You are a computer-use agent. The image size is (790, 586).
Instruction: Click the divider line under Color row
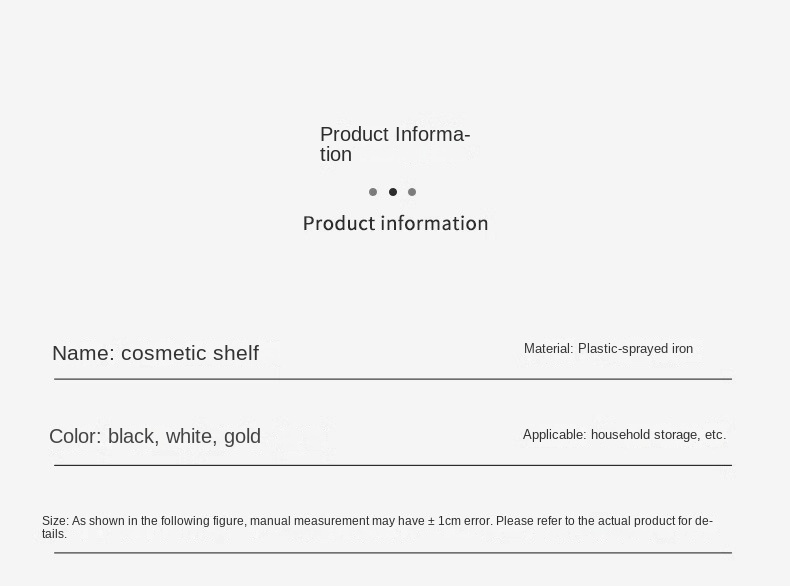click(x=393, y=465)
